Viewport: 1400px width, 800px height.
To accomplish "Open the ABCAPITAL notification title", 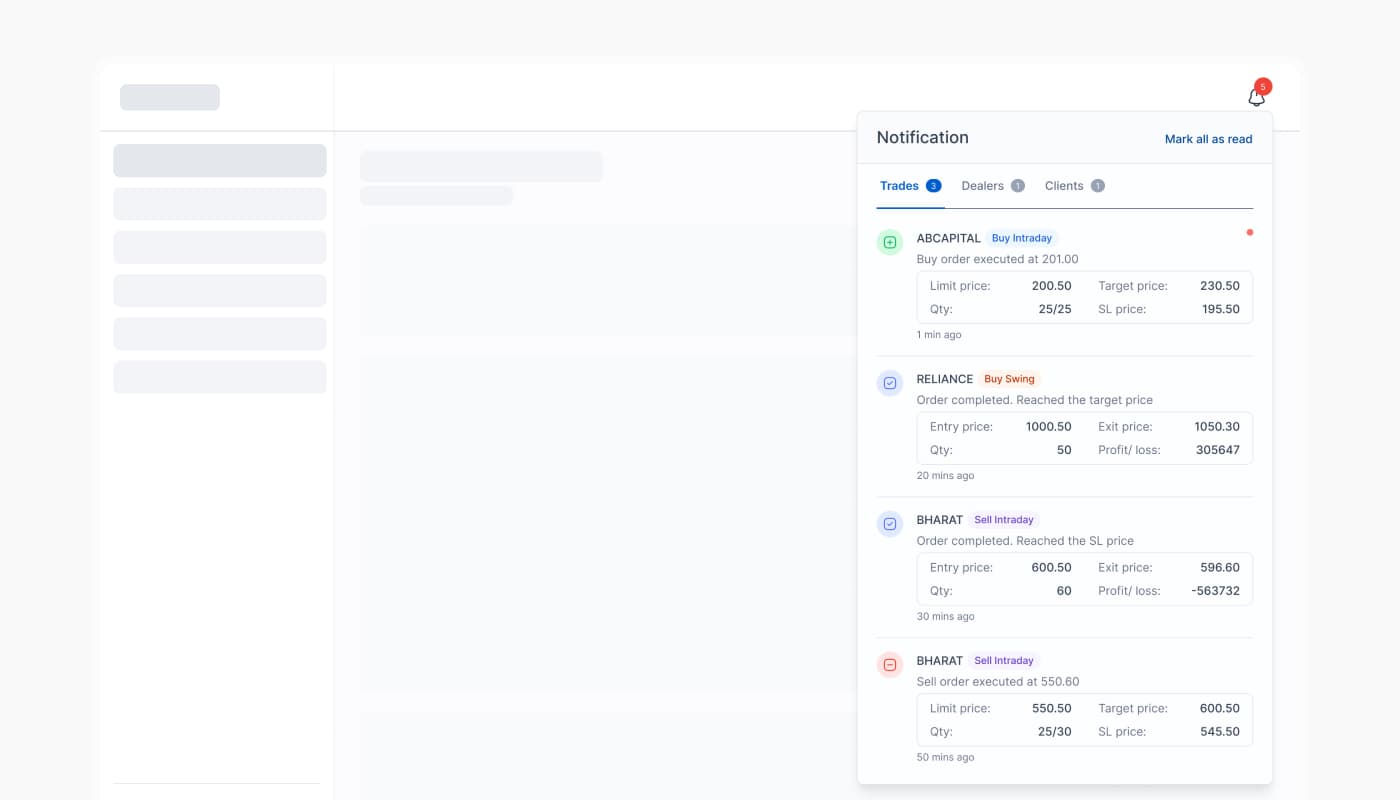I will tap(948, 238).
